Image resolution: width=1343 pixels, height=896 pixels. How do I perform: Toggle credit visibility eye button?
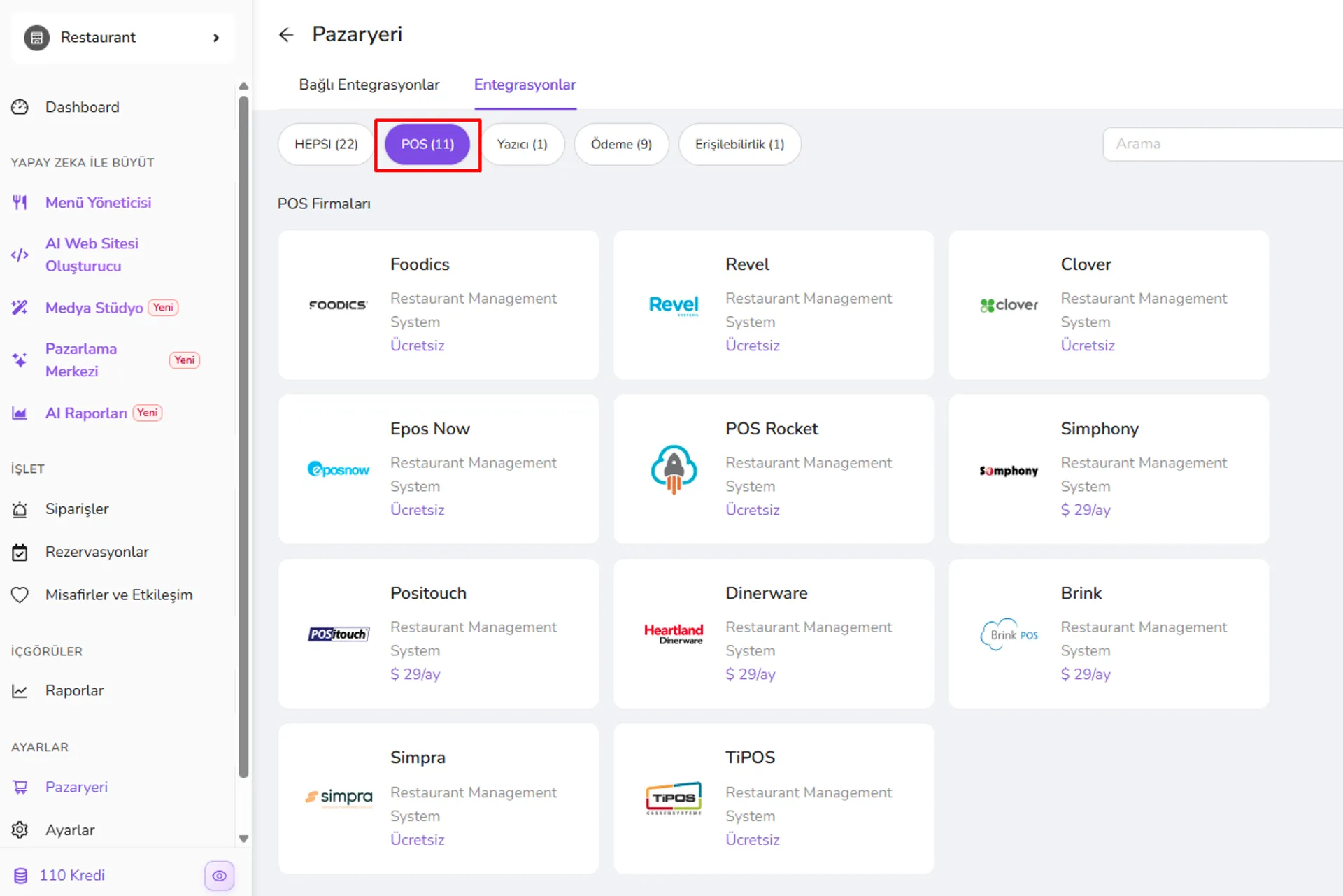pyautogui.click(x=220, y=876)
